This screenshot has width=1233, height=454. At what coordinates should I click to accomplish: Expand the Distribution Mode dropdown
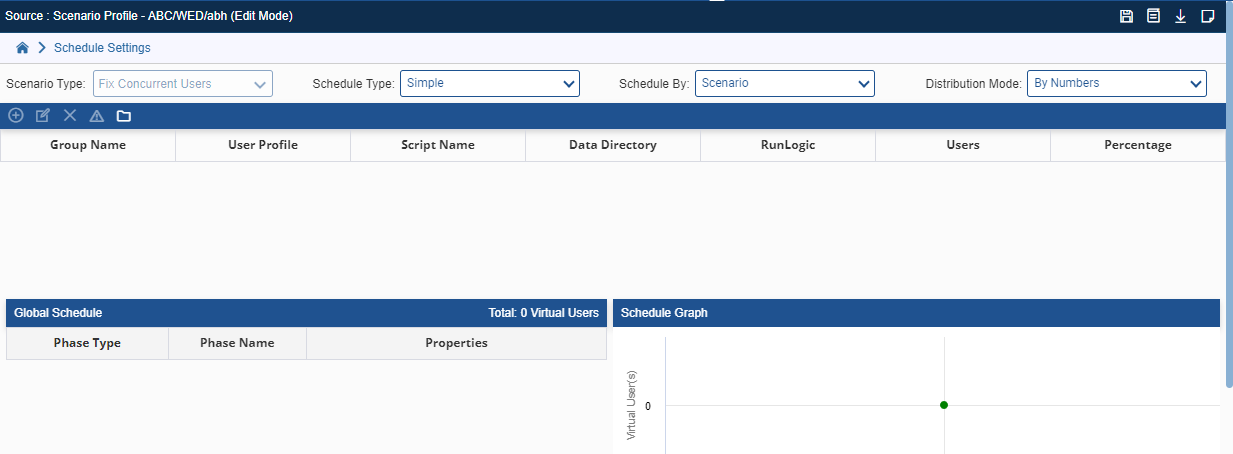pos(1117,83)
